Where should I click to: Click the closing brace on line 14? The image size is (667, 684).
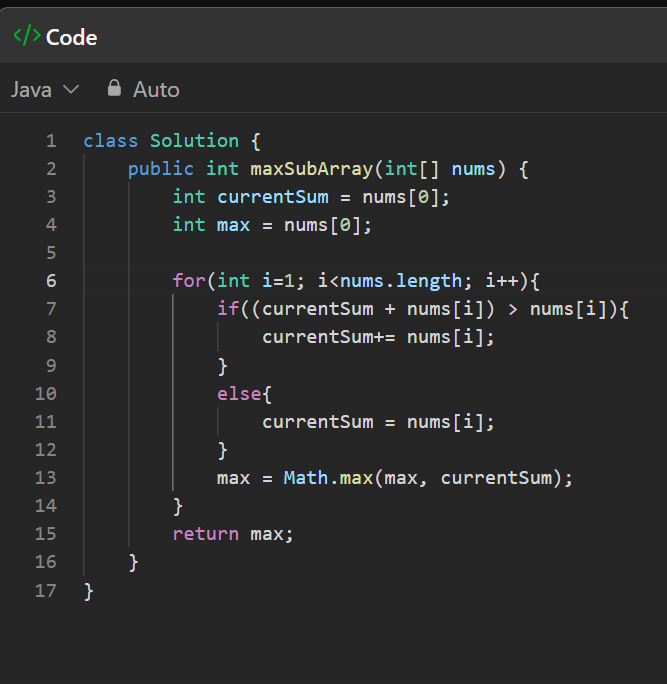point(178,506)
